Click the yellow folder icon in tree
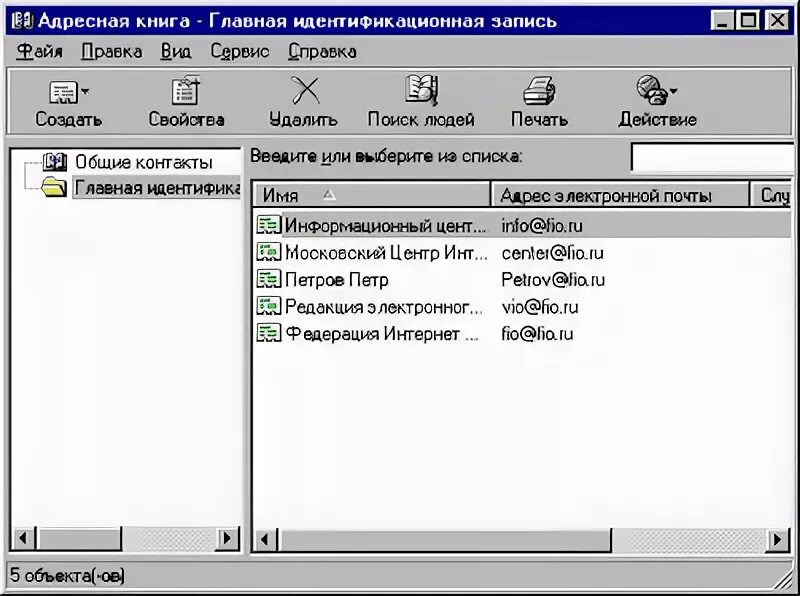 point(54,187)
